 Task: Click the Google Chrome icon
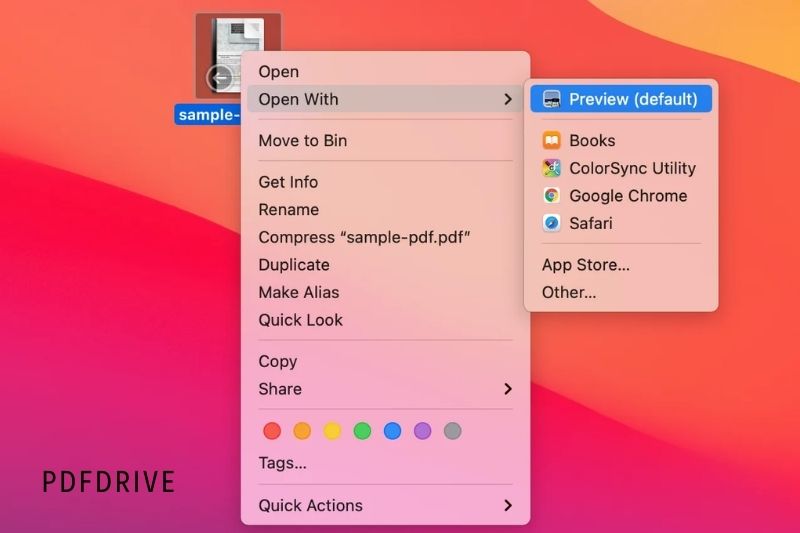552,195
